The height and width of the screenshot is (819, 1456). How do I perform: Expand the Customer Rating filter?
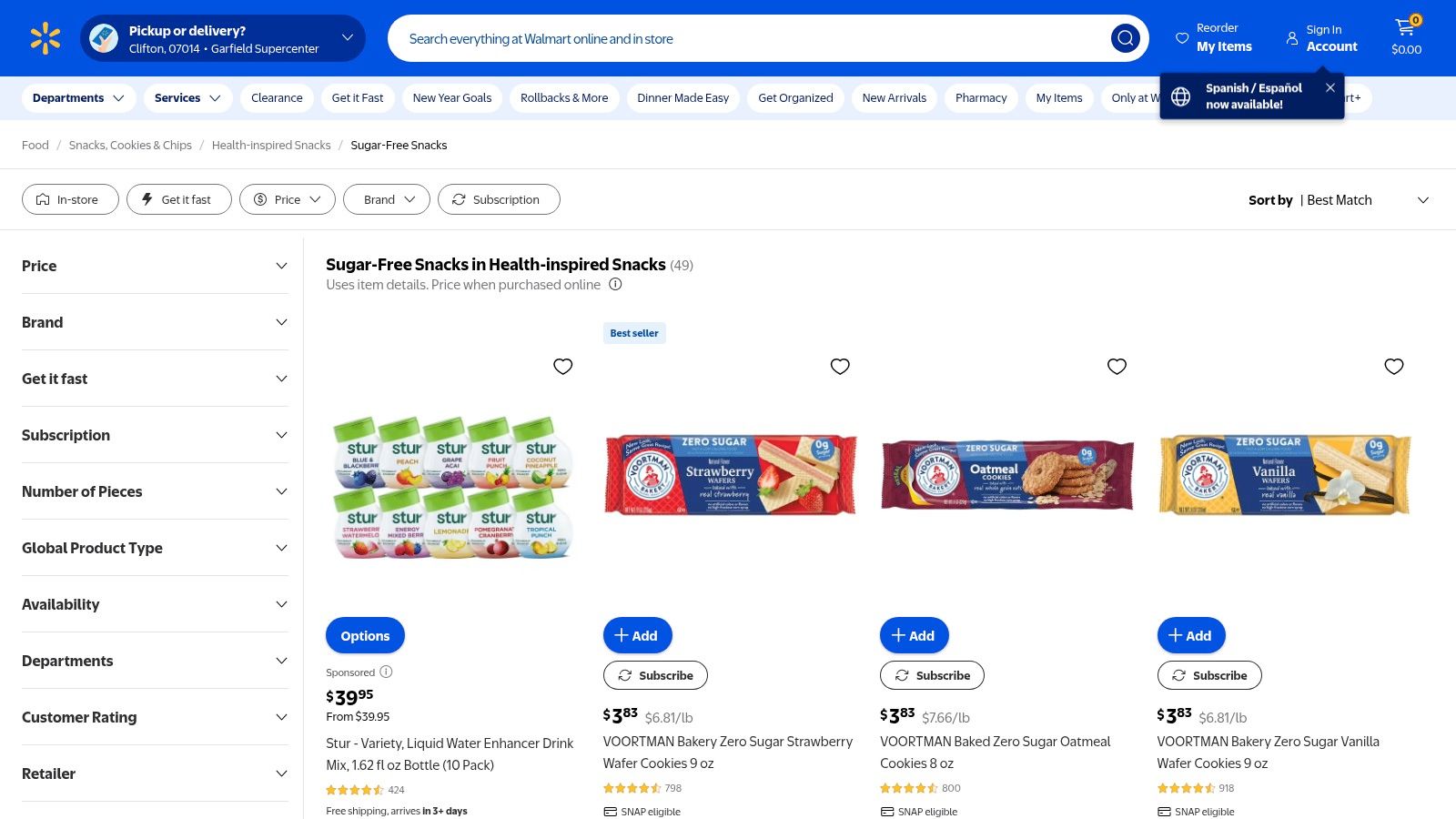pyautogui.click(x=155, y=717)
